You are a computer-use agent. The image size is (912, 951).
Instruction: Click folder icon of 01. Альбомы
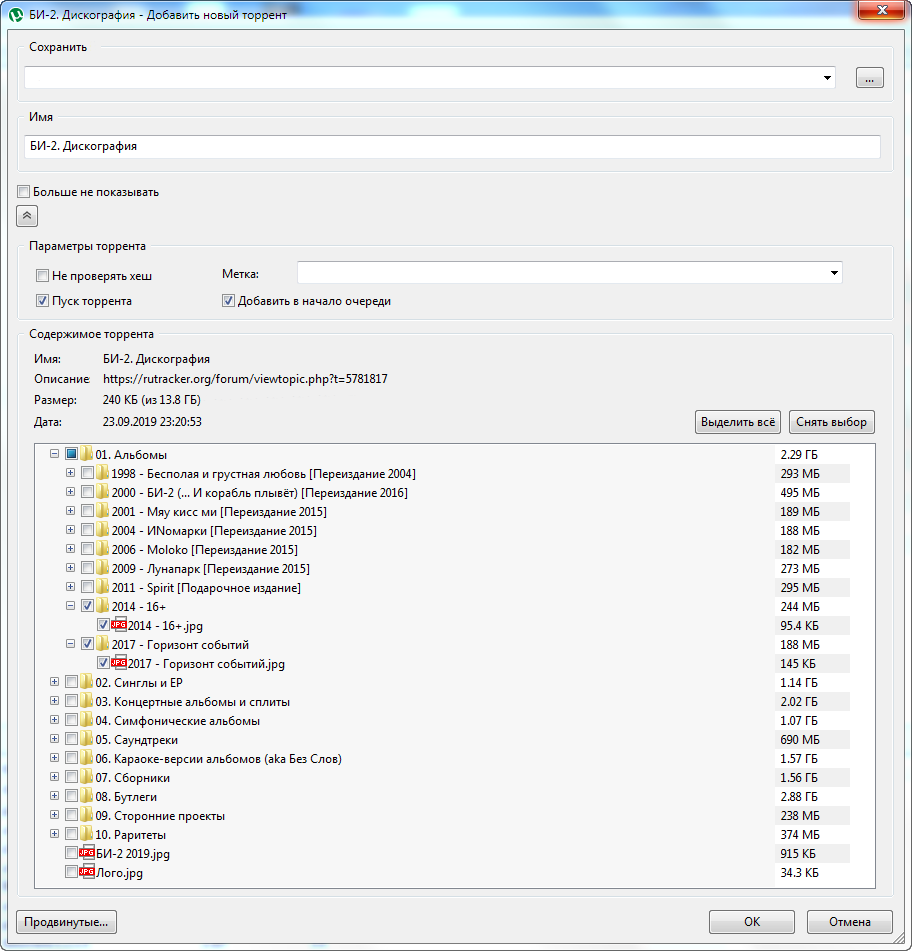[86, 454]
